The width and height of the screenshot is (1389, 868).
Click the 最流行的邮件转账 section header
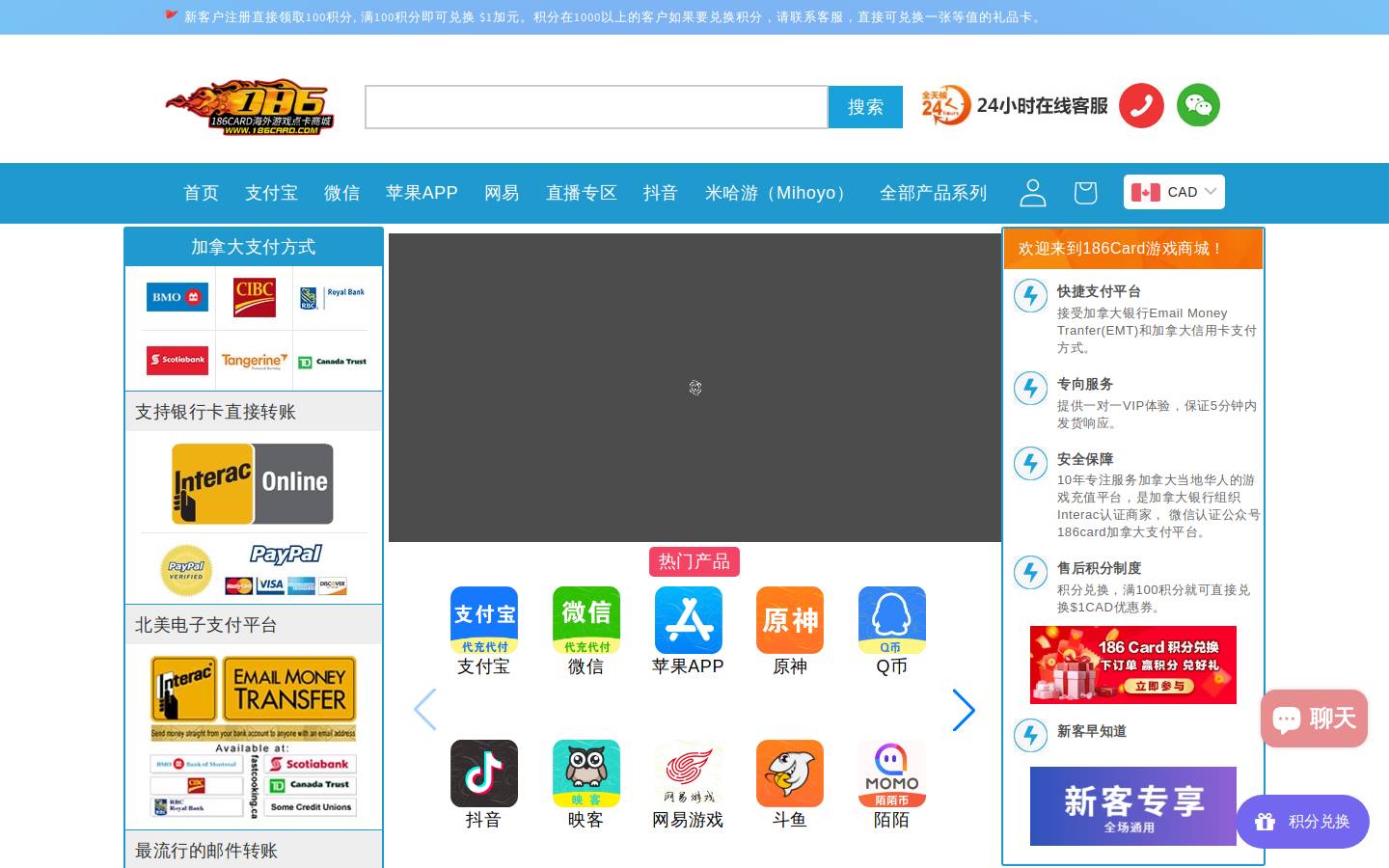click(x=254, y=851)
